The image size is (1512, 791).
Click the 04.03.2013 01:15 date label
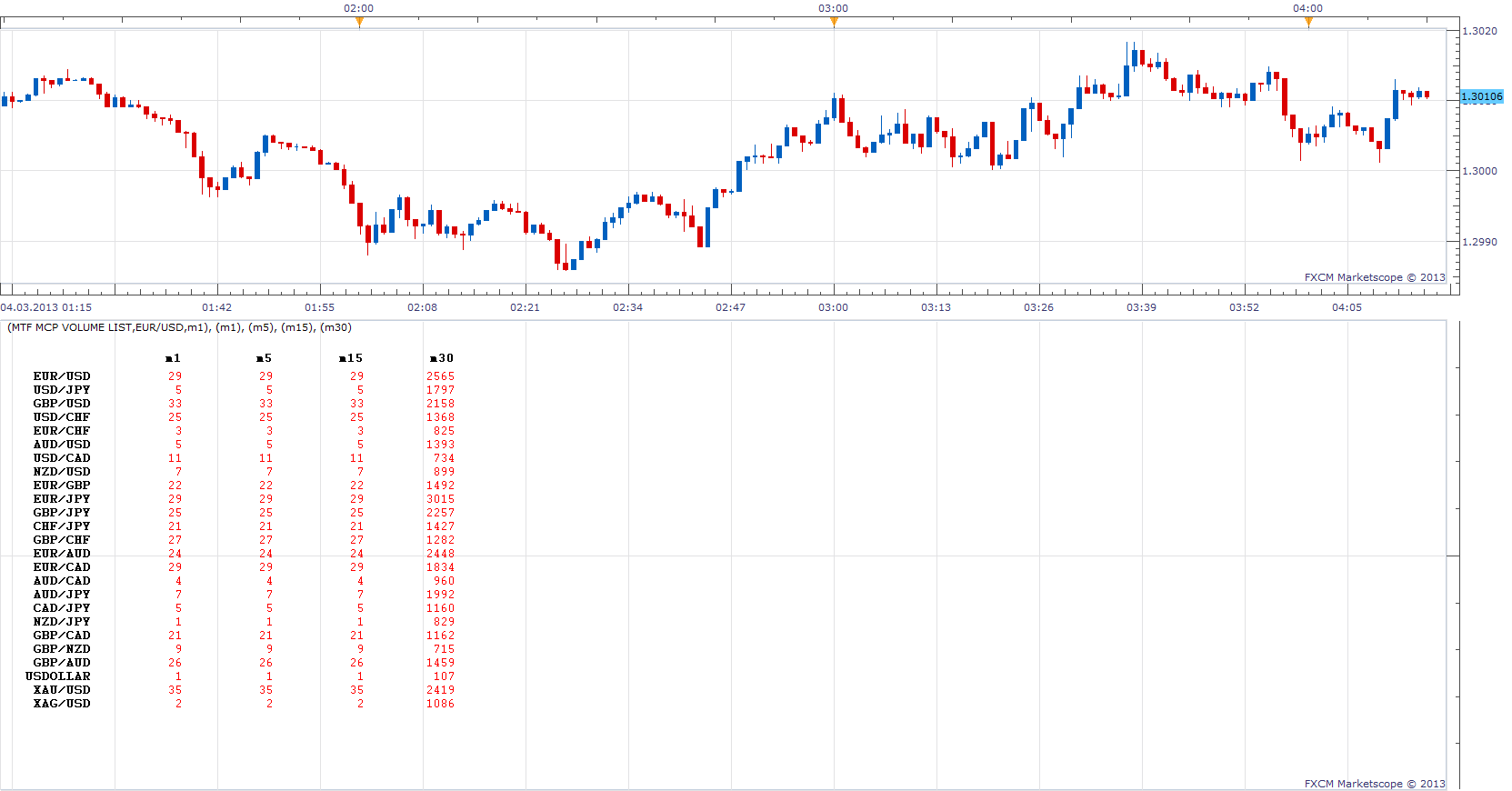pyautogui.click(x=45, y=307)
